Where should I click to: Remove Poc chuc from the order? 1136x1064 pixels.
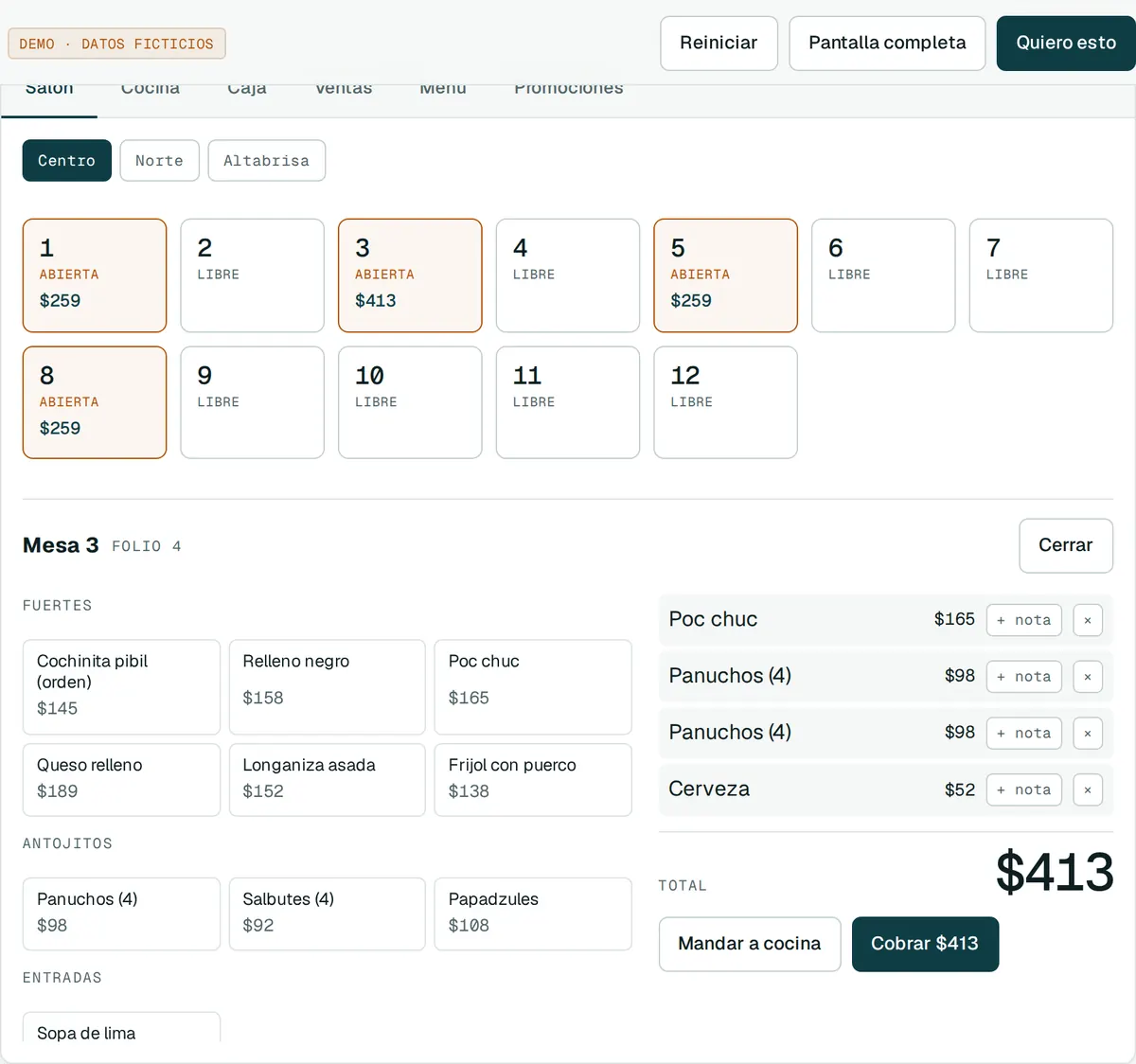(1088, 620)
